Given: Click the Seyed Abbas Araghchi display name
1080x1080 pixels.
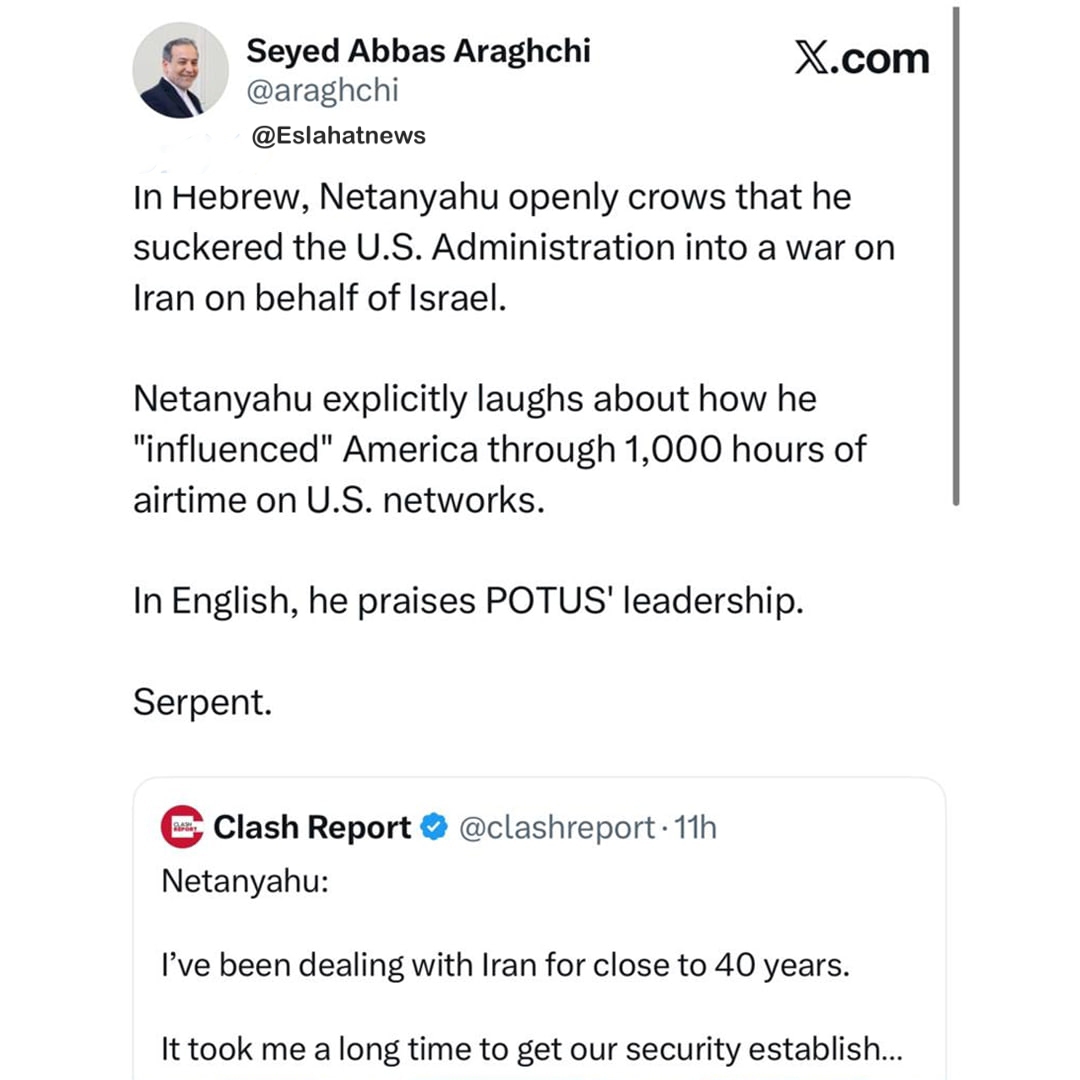Looking at the screenshot, I should pyautogui.click(x=418, y=51).
